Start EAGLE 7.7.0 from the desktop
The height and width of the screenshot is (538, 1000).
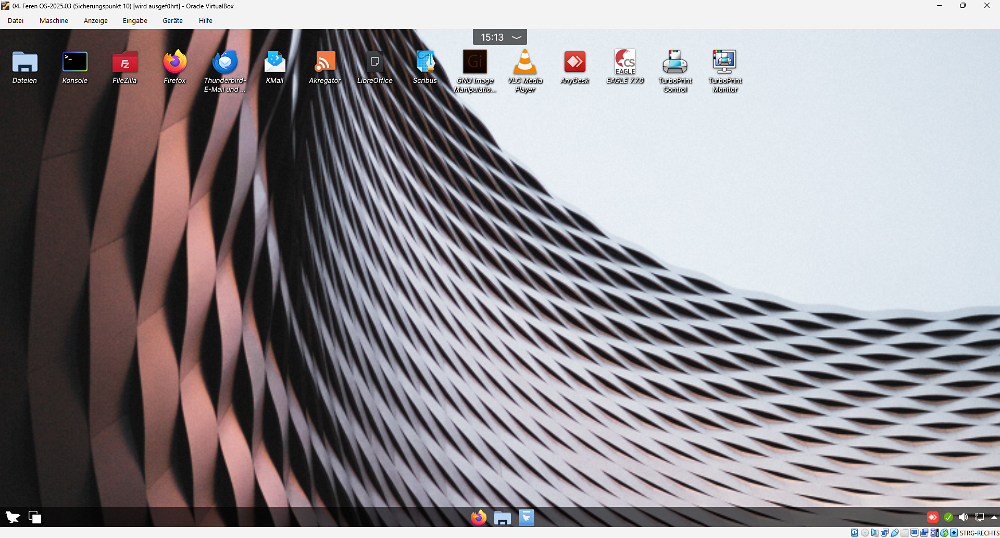pyautogui.click(x=625, y=63)
